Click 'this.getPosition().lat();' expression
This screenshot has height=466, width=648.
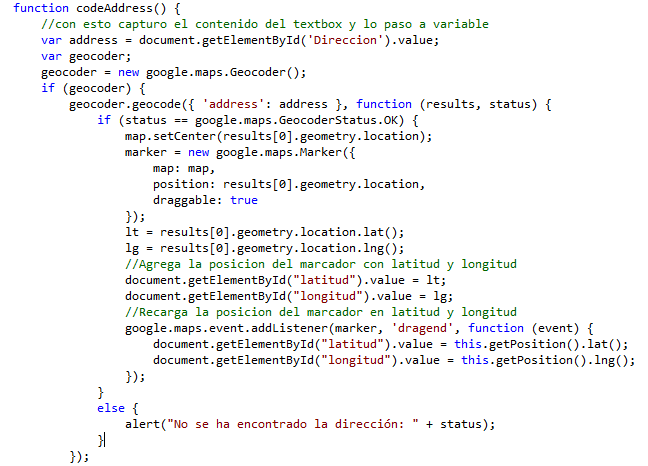point(541,345)
